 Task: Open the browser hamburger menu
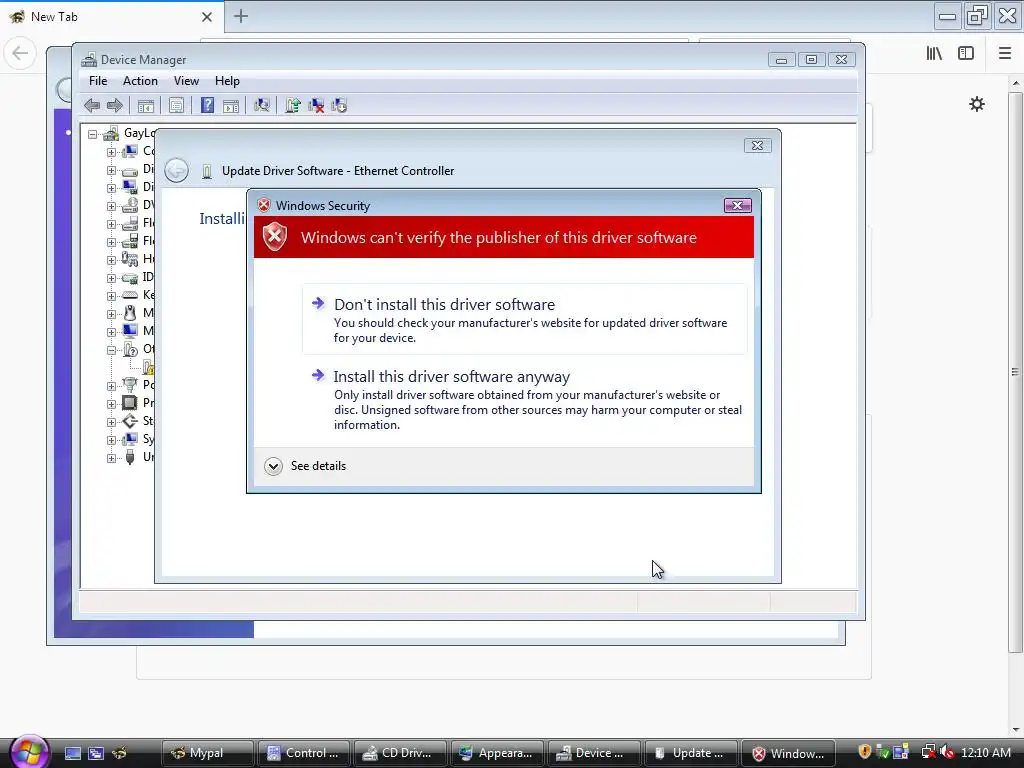coord(1005,53)
